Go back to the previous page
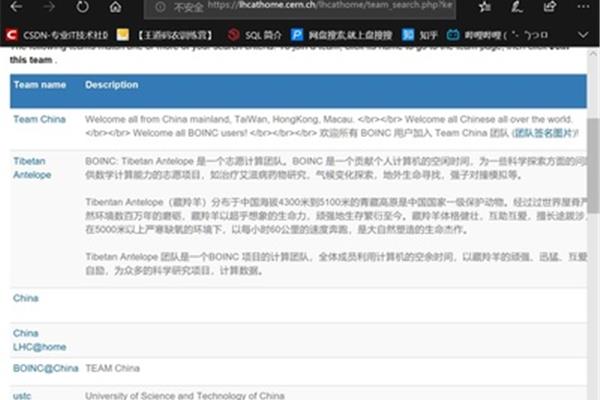This screenshot has height=400, width=600. 16,7
